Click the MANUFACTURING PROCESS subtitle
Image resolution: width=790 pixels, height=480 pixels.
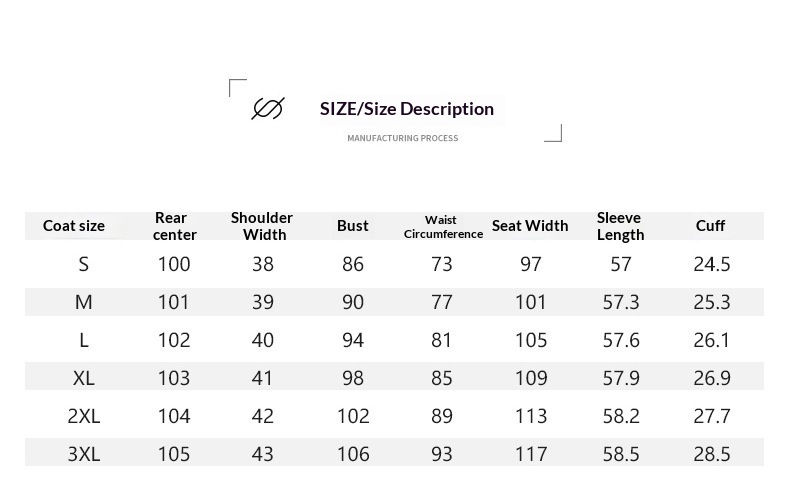[x=403, y=138]
